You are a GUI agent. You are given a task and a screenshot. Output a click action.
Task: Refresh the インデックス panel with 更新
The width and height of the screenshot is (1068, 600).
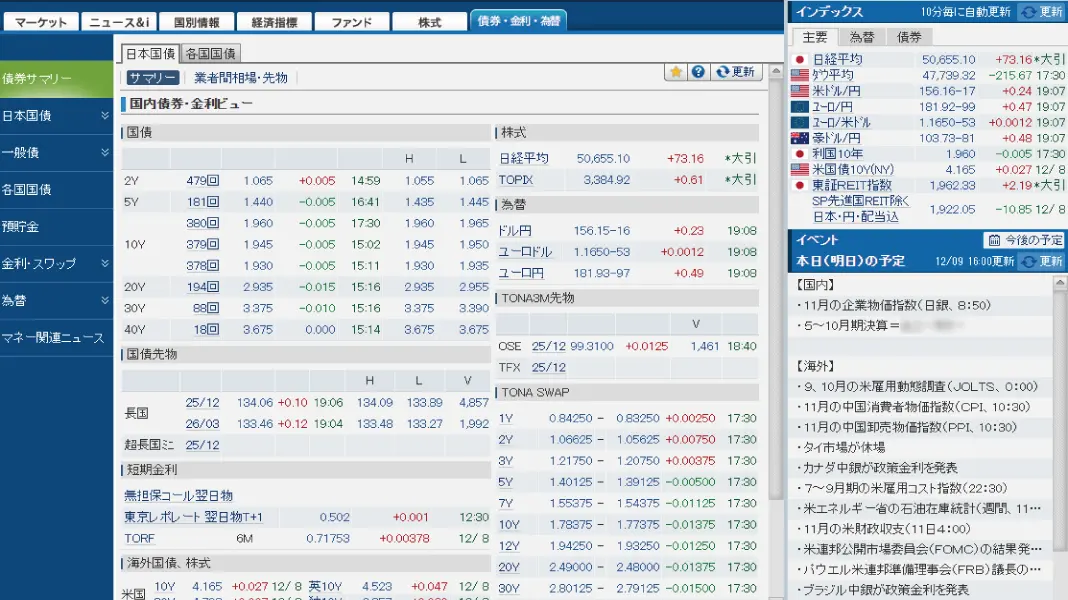tap(1042, 12)
